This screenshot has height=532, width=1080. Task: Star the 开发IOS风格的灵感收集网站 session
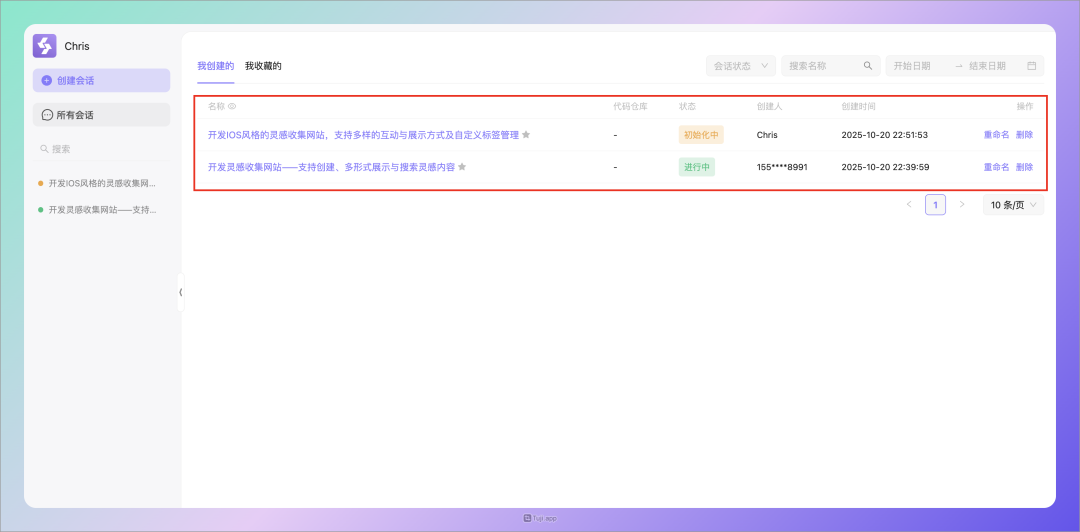coord(526,135)
